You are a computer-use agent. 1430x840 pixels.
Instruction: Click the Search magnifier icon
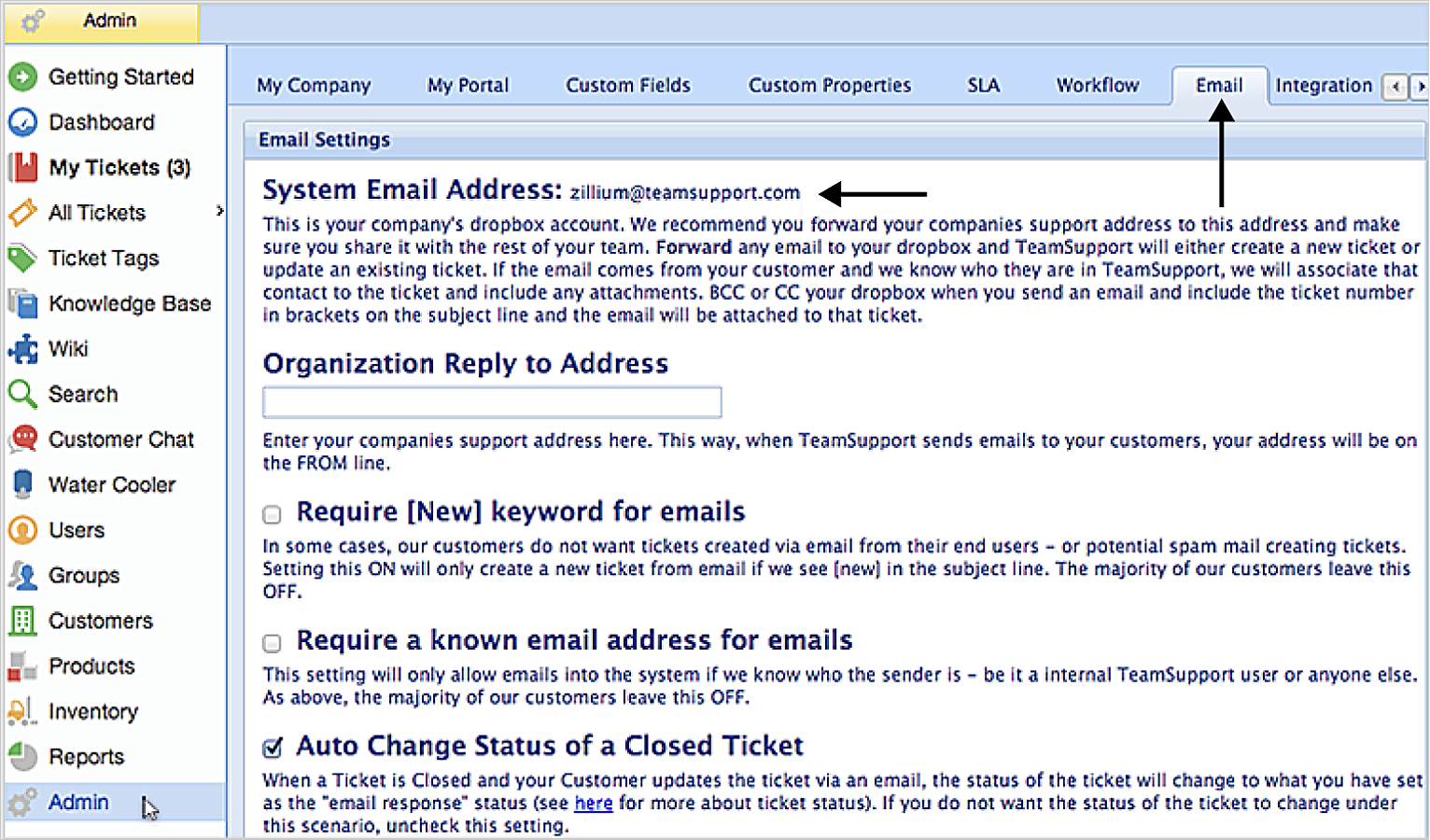pyautogui.click(x=22, y=394)
